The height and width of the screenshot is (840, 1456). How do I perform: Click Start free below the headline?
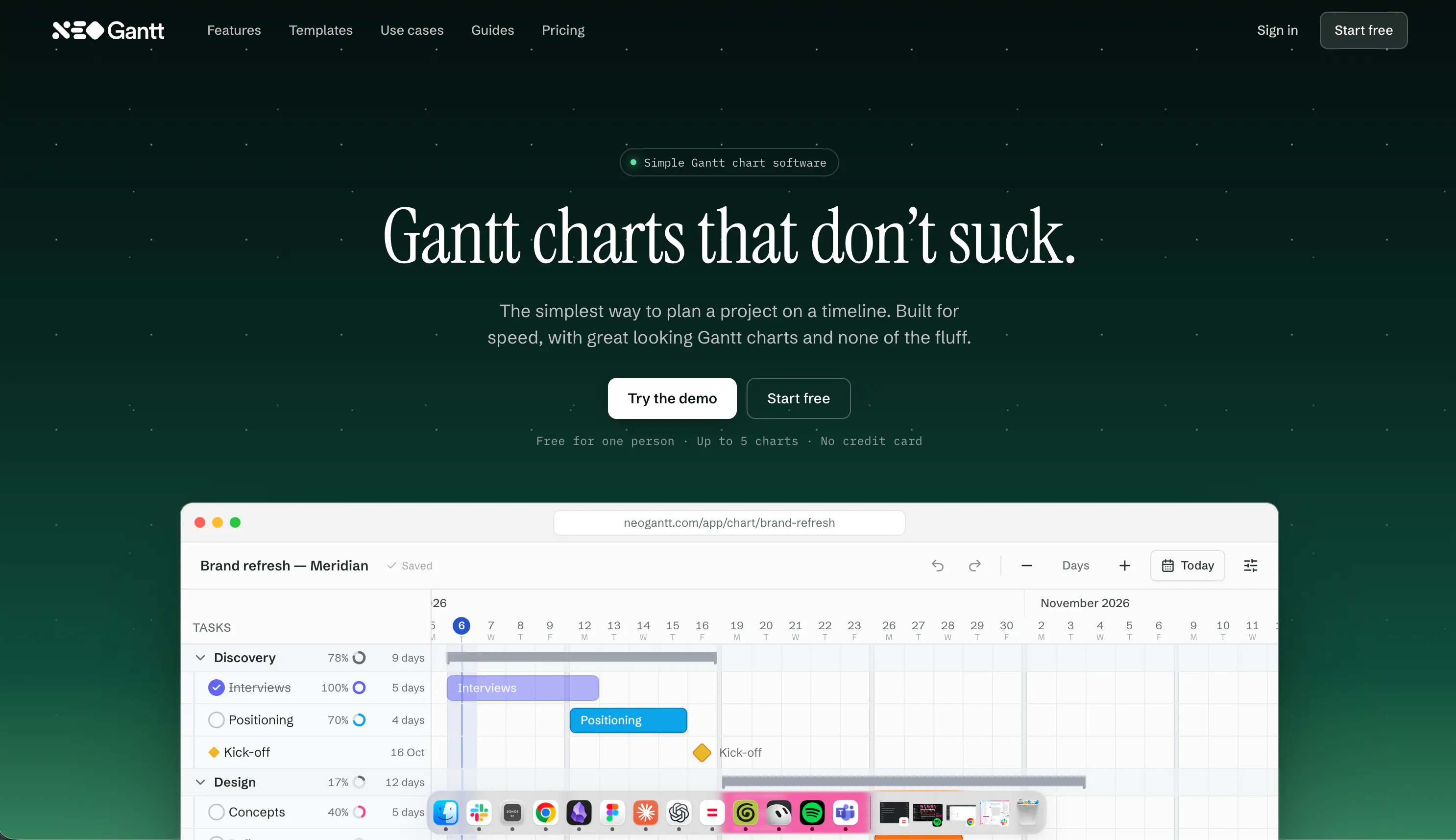tap(798, 398)
